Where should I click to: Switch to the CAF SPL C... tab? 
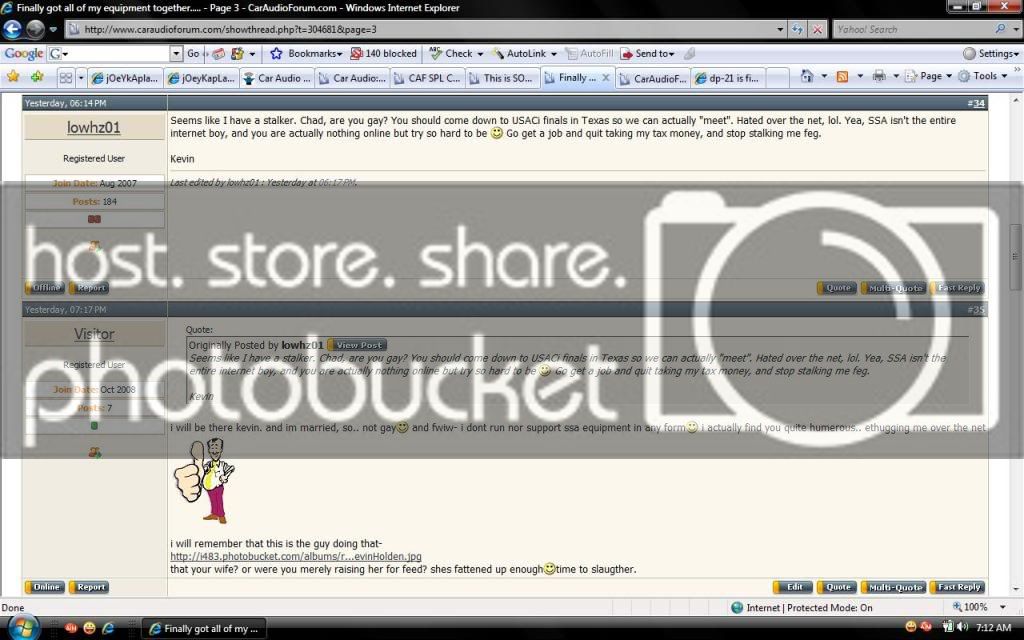point(428,78)
